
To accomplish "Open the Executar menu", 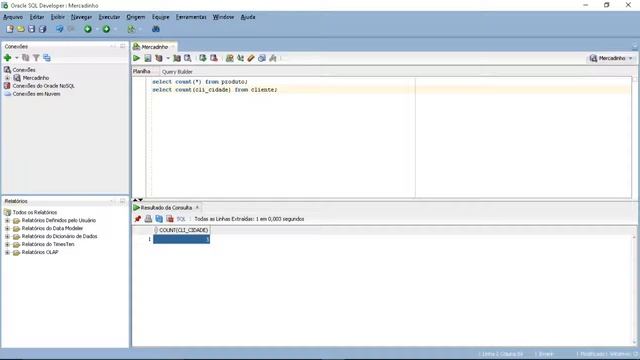I will [x=109, y=17].
